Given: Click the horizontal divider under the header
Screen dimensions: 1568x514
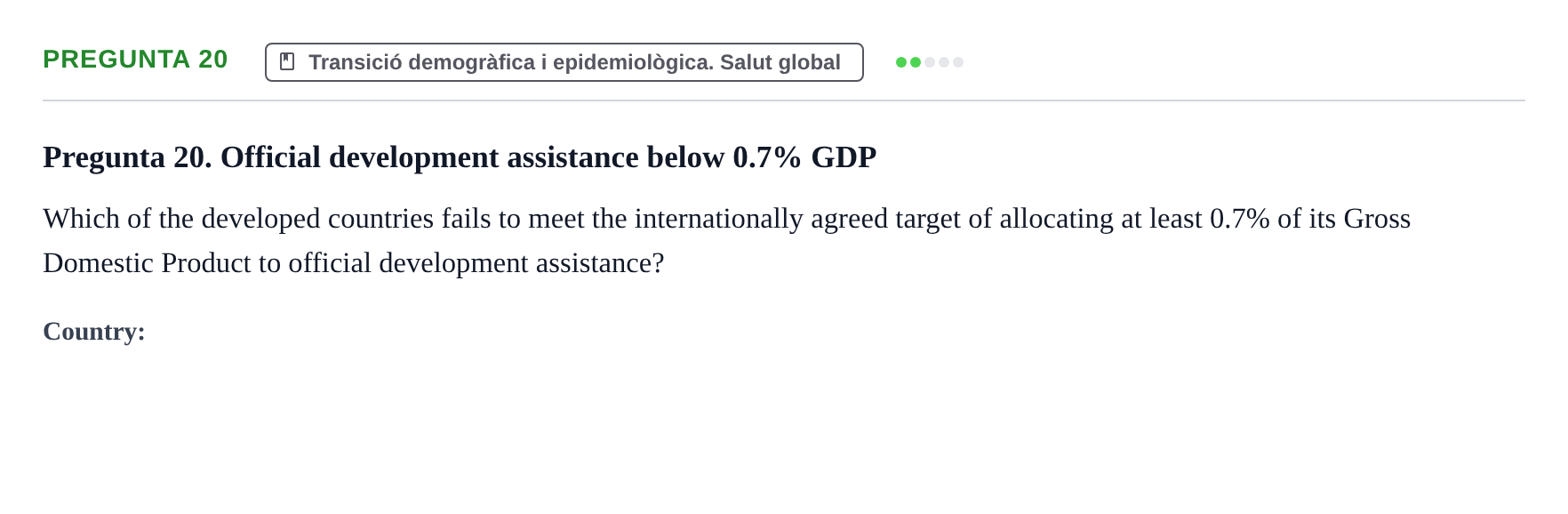Looking at the screenshot, I should 784,100.
